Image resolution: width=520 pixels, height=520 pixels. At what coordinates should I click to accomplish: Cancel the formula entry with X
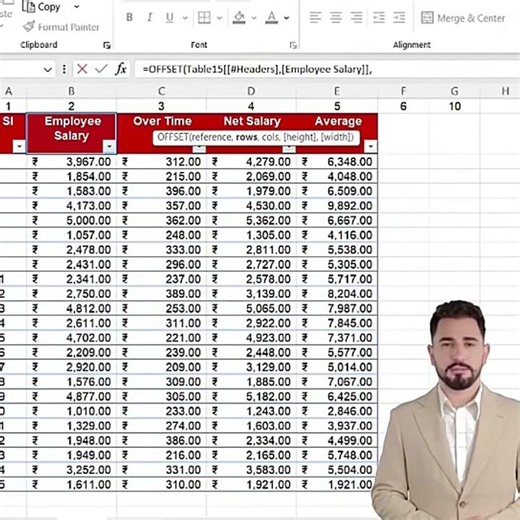(82, 69)
